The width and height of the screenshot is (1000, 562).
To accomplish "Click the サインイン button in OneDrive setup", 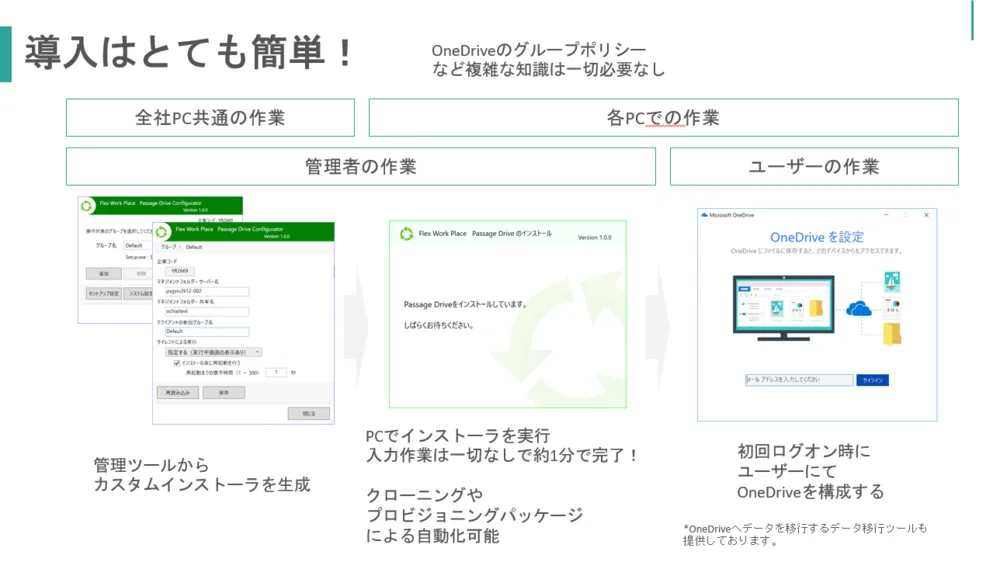I will click(x=872, y=380).
